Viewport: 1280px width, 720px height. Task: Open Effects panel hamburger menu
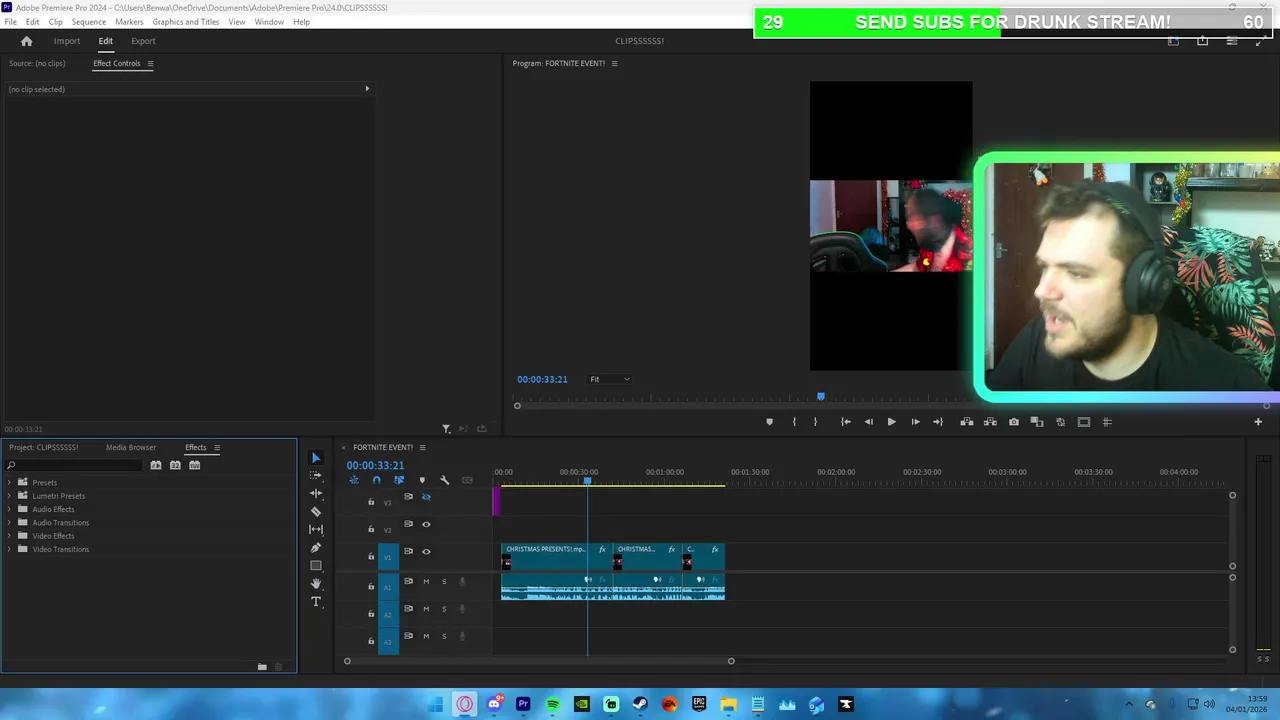pyautogui.click(x=217, y=448)
